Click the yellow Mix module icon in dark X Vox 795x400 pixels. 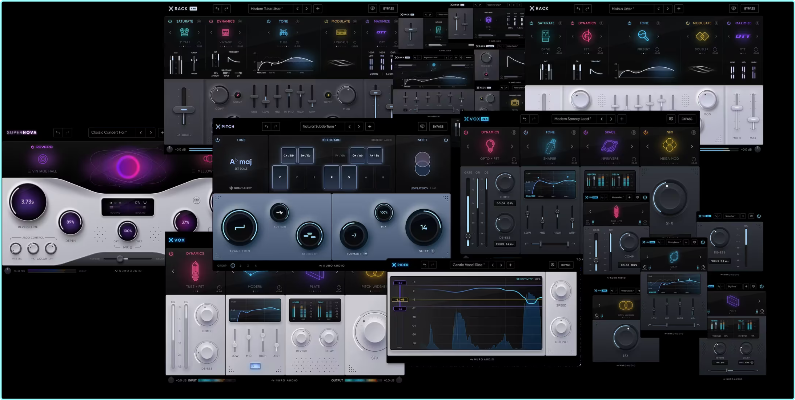670,146
